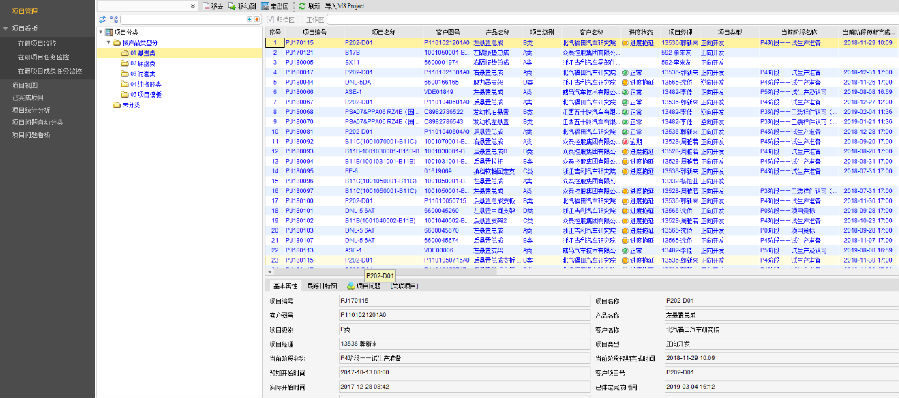Click the green refresh icon in the top toolbar
This screenshot has height=398, width=899.
[x=302, y=6]
